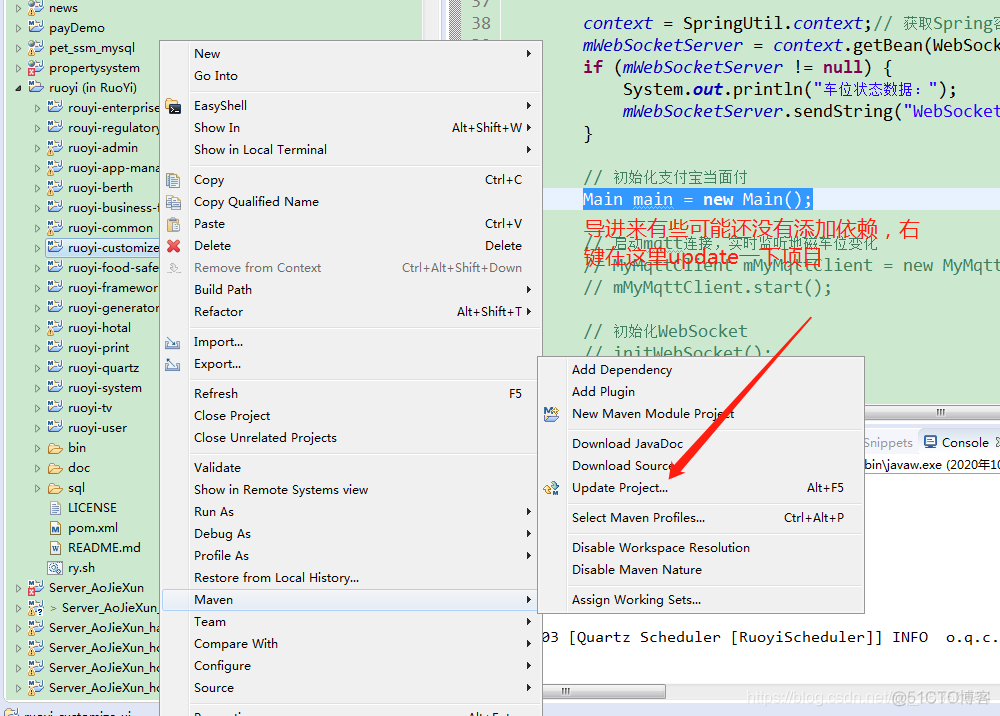
Task: Open the Run As submenu
Action: coord(351,511)
